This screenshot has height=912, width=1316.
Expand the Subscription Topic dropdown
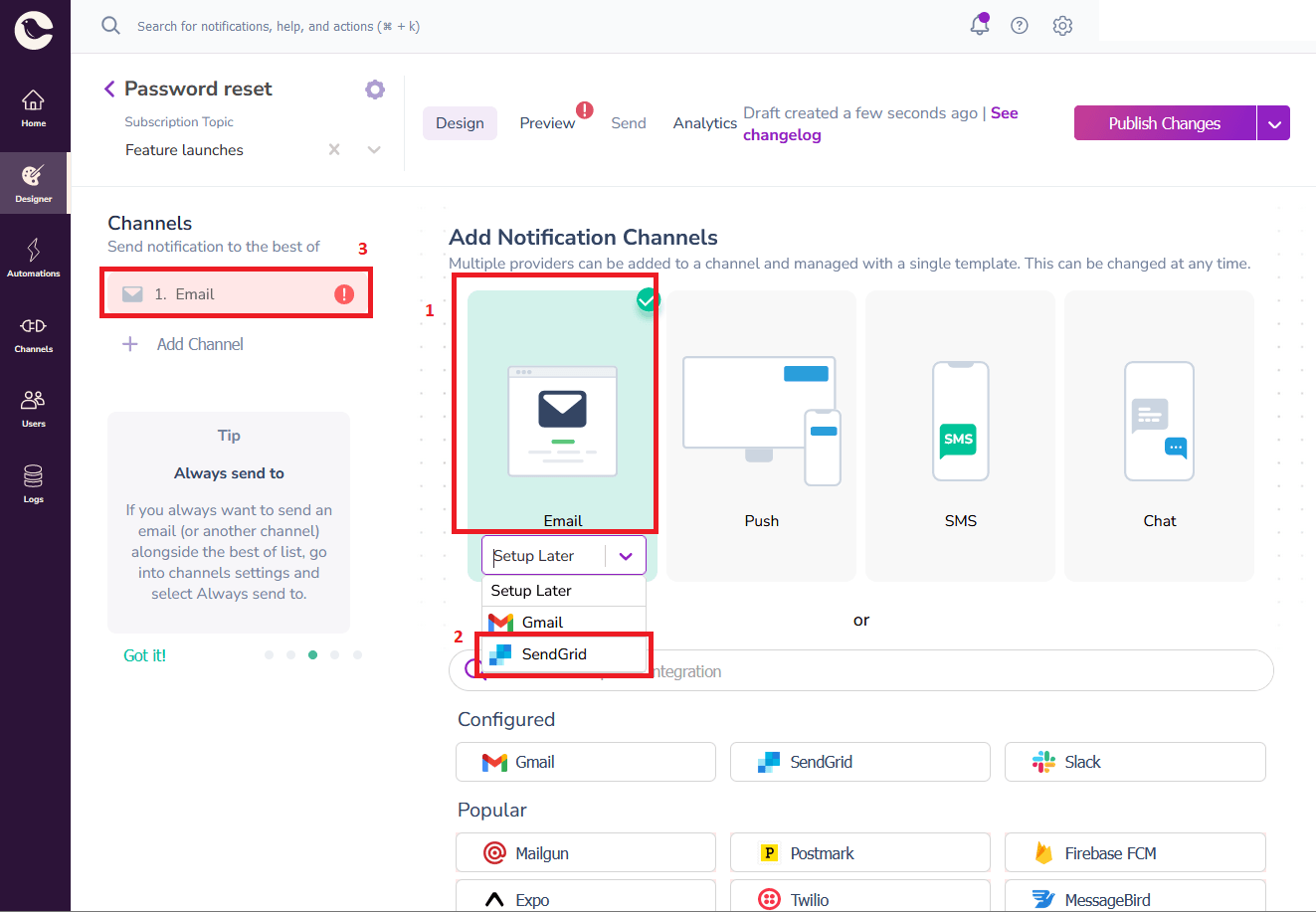click(373, 149)
